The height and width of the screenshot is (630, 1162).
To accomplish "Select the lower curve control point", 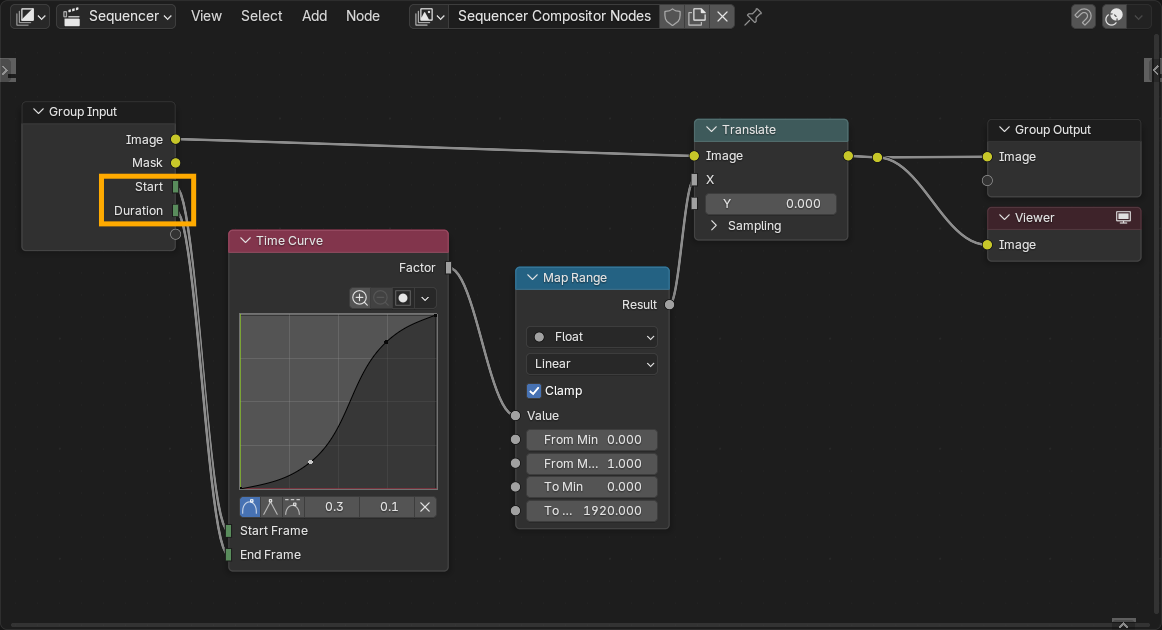I will point(311,462).
